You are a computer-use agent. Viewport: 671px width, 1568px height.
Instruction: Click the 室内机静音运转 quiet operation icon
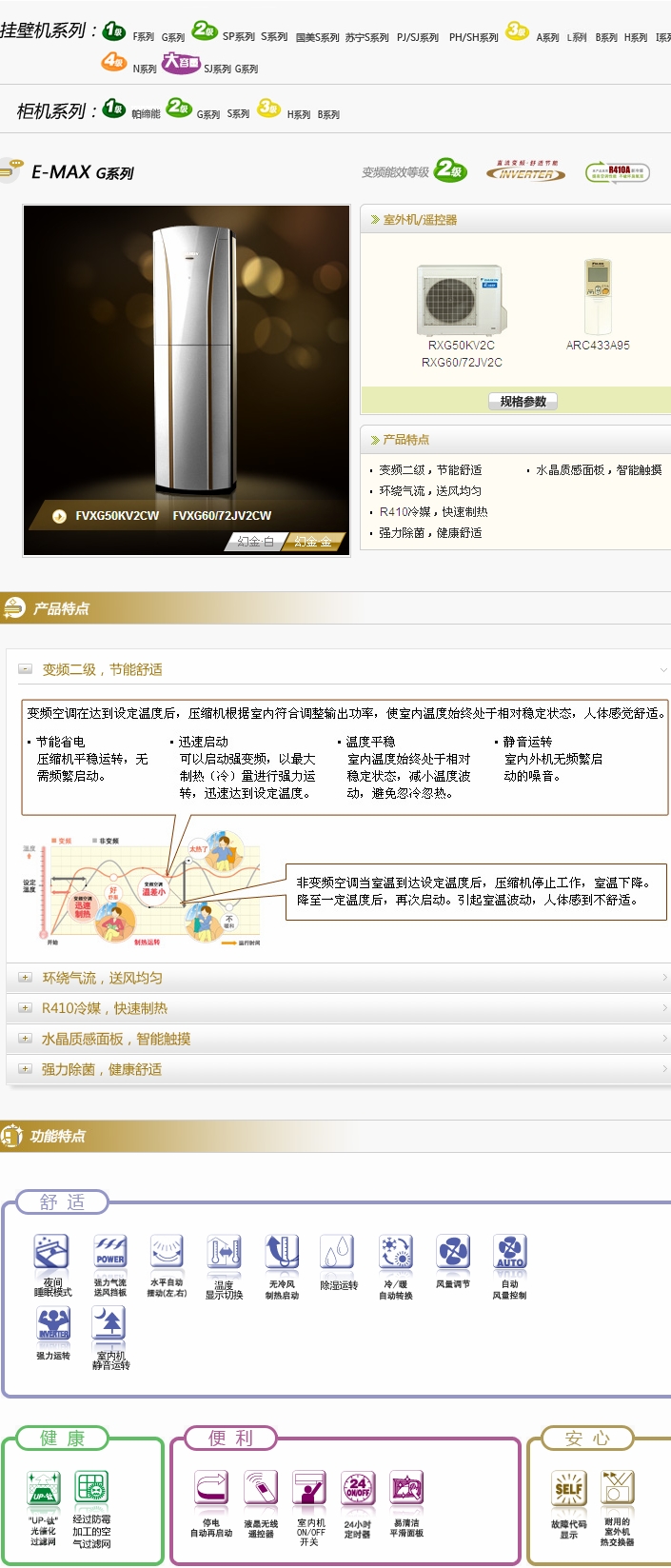click(109, 1323)
